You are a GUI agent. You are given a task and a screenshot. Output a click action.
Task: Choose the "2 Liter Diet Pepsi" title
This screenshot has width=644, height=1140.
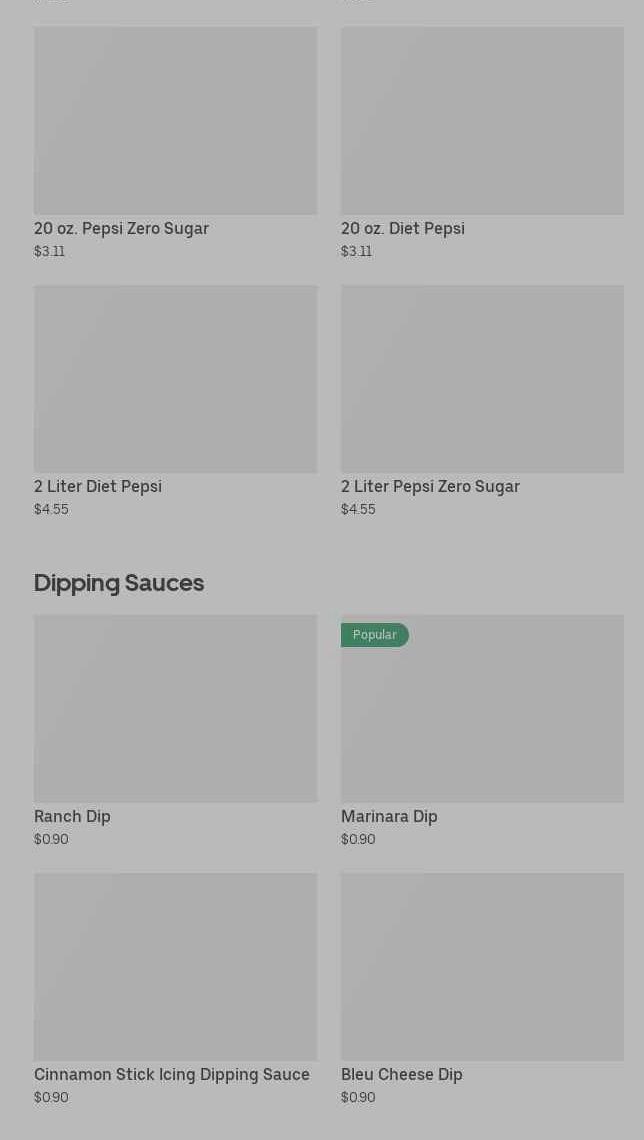(98, 486)
